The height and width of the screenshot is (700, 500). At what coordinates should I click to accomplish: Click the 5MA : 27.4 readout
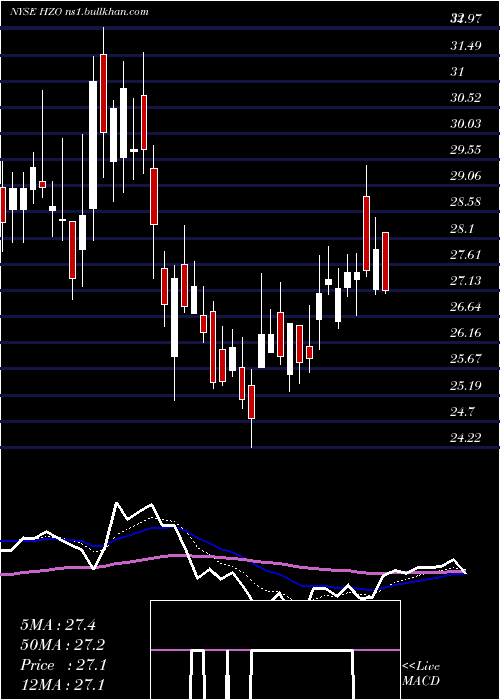(58, 625)
